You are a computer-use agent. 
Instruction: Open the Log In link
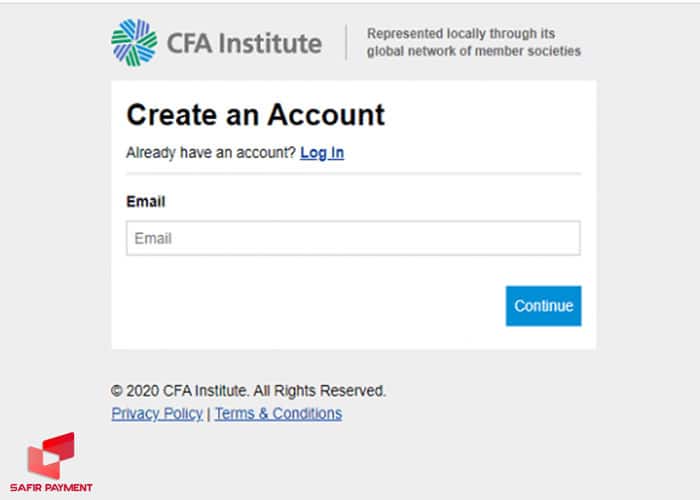pyautogui.click(x=322, y=153)
